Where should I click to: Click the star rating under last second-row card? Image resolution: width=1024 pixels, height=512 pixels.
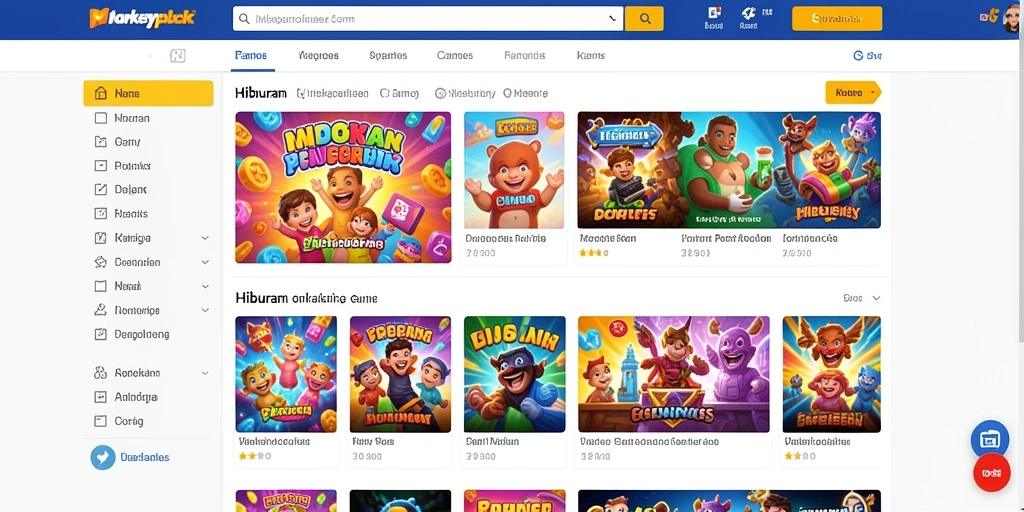coord(802,456)
